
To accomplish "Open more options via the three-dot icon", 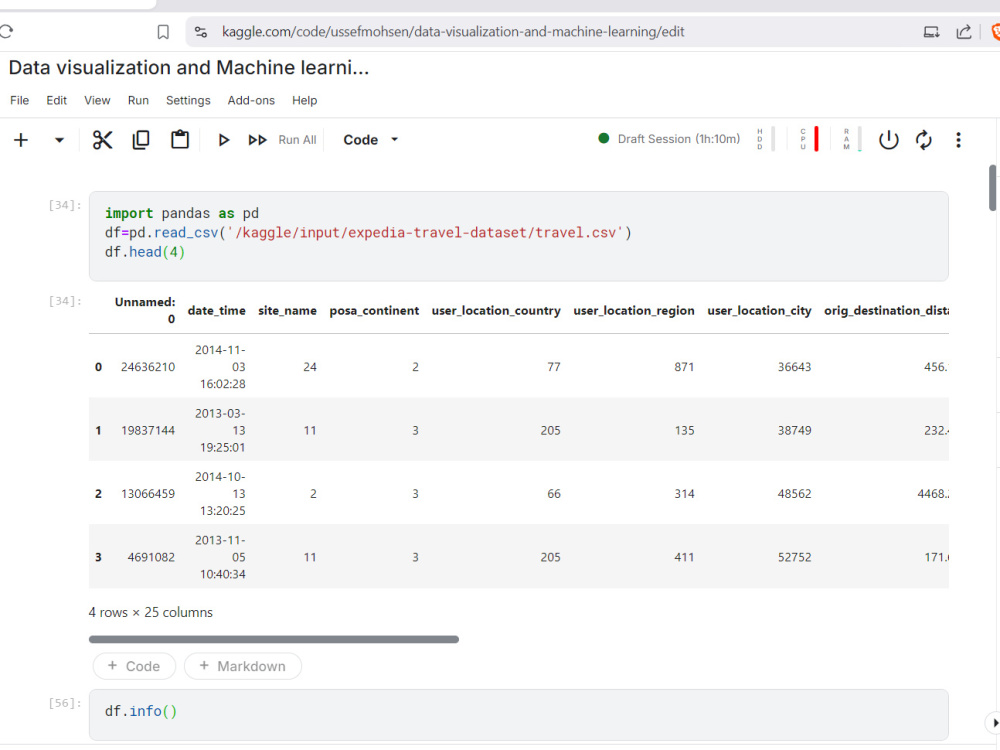I will 958,140.
